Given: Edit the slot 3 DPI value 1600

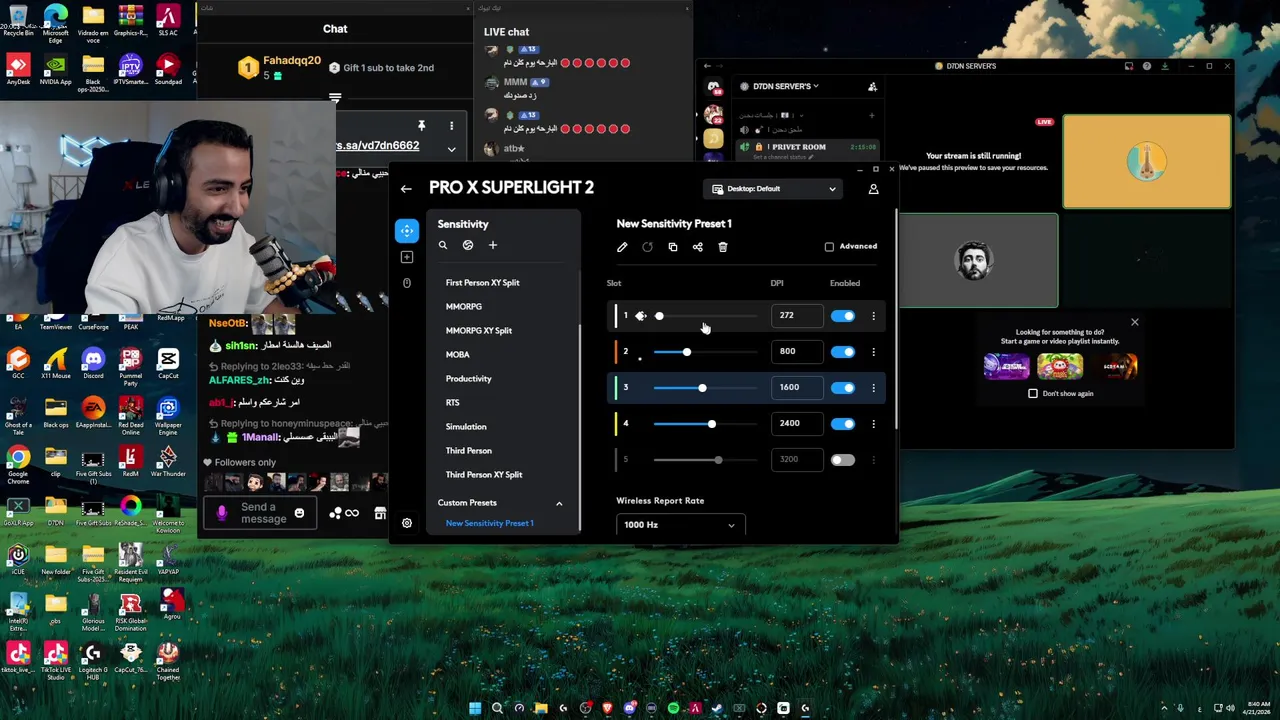Looking at the screenshot, I should 796,388.
